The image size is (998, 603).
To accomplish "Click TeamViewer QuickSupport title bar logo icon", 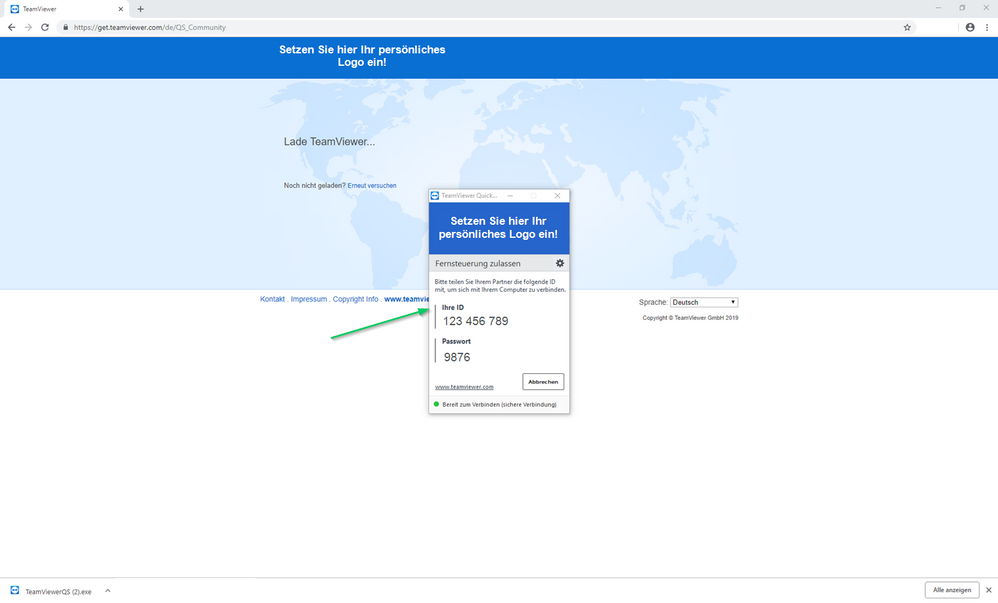I will [x=435, y=195].
